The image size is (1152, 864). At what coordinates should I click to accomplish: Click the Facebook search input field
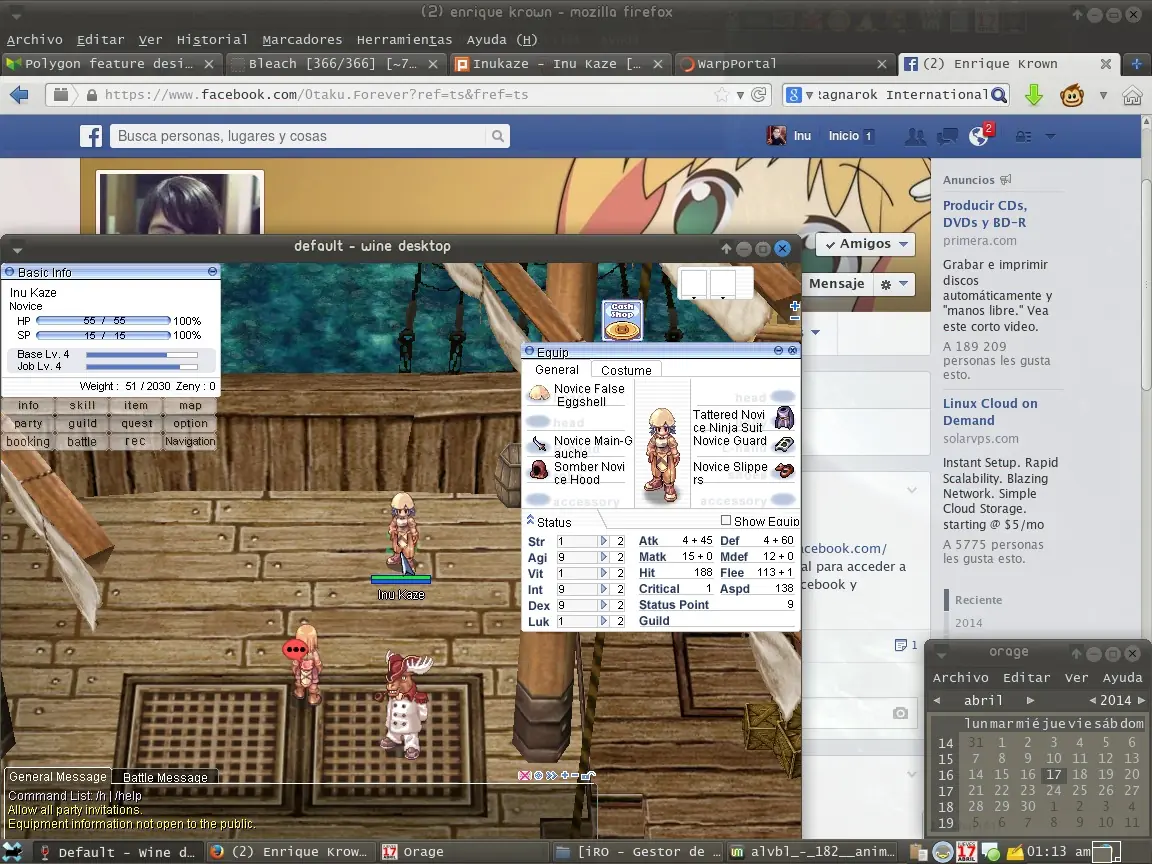298,136
